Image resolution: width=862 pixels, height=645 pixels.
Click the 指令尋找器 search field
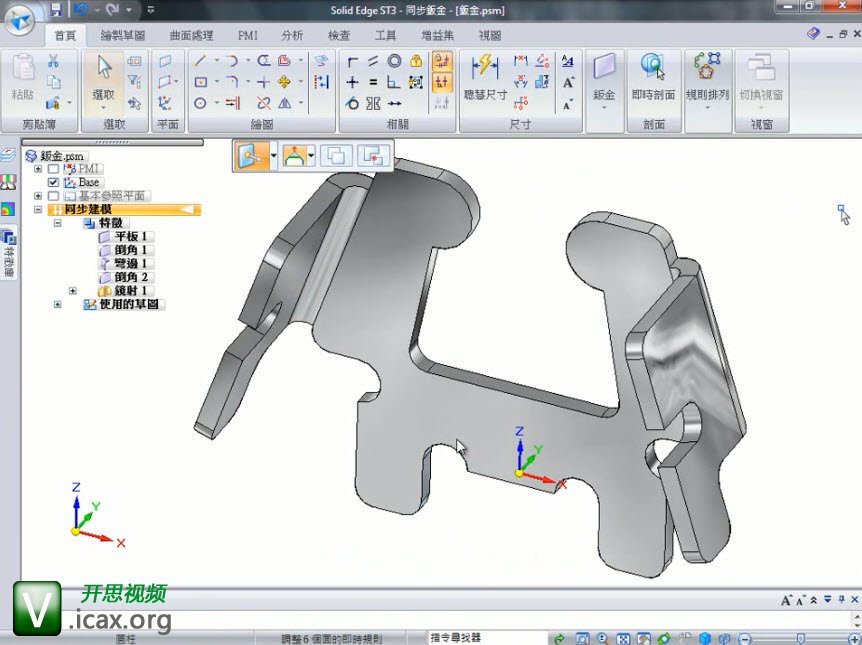pos(488,638)
